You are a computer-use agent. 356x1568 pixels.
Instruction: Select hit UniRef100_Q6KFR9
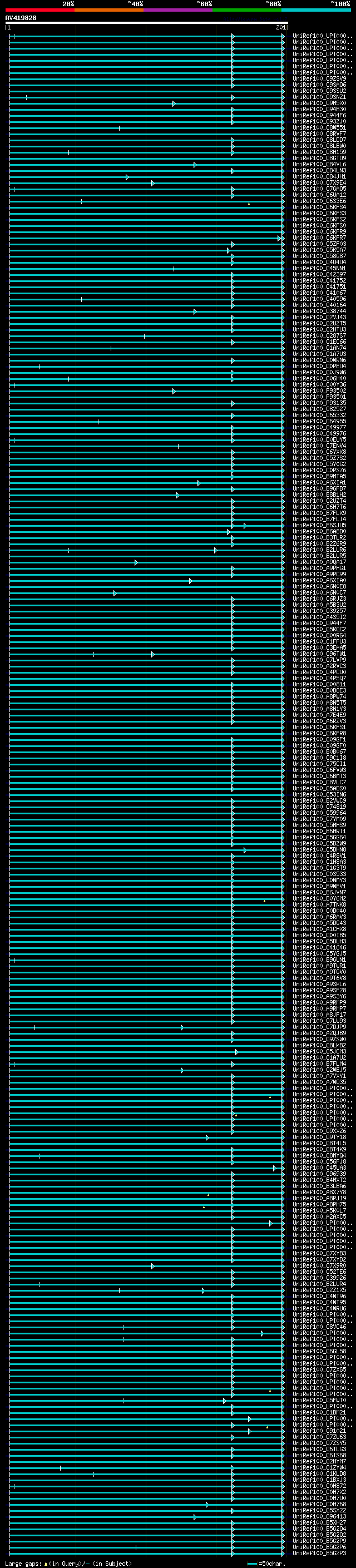click(319, 231)
